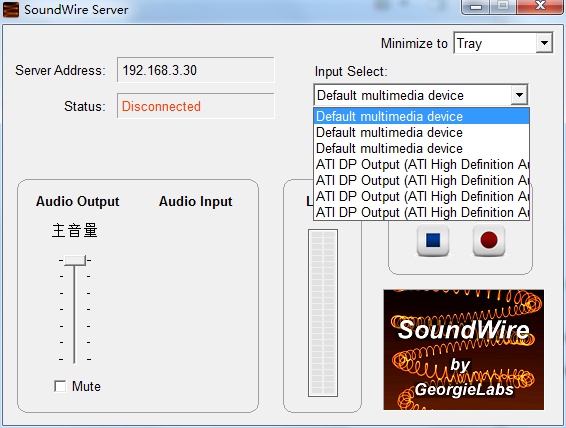Select the first ATI DP Output entry
Screen dimensions: 566x428
click(x=422, y=165)
